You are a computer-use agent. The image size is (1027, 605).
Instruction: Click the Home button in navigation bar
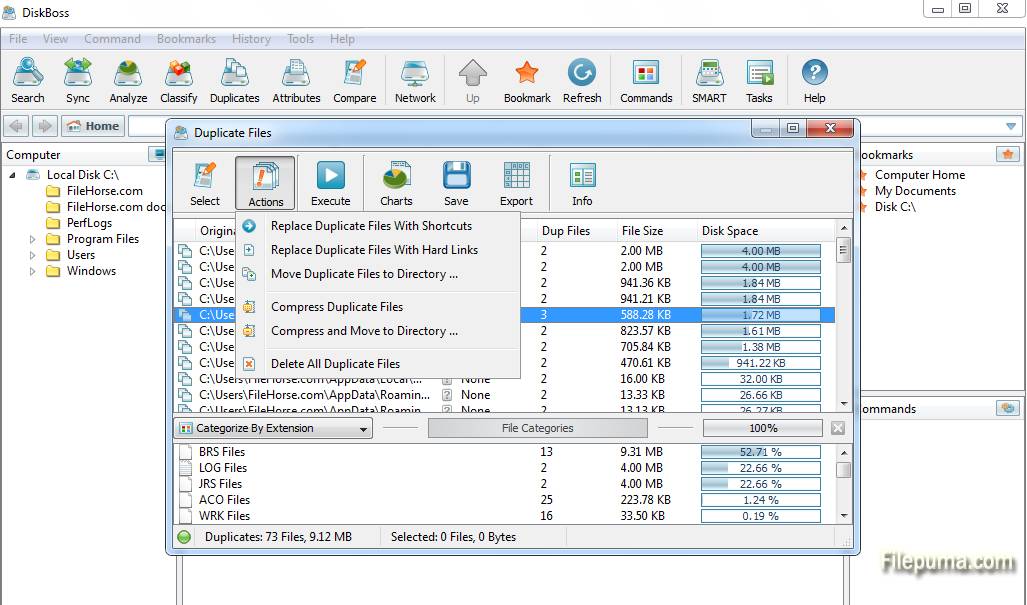(93, 126)
